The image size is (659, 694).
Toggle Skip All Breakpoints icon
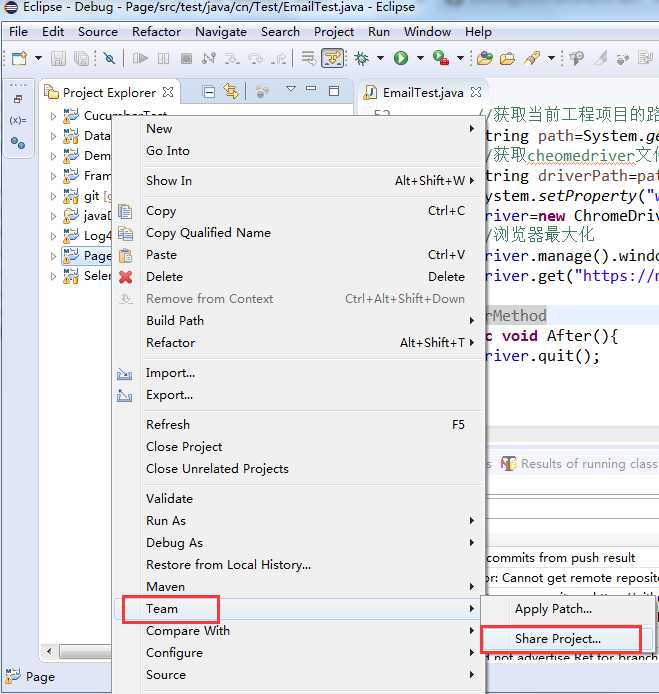click(109, 58)
